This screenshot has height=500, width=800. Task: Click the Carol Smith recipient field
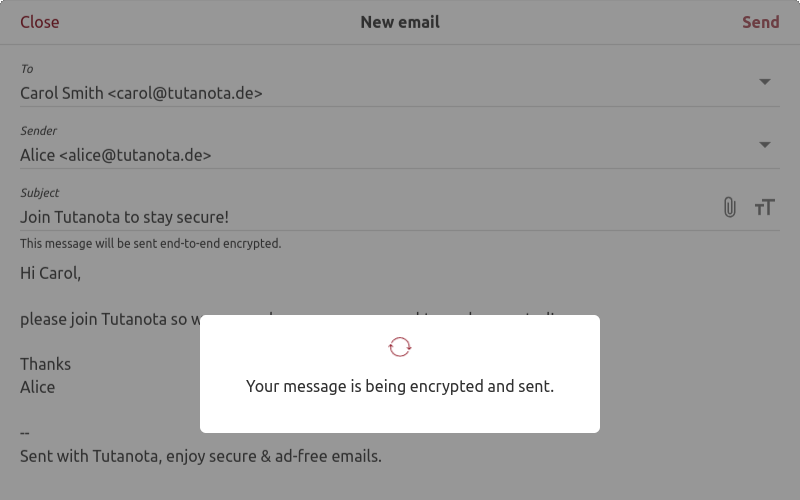pyautogui.click(x=141, y=93)
